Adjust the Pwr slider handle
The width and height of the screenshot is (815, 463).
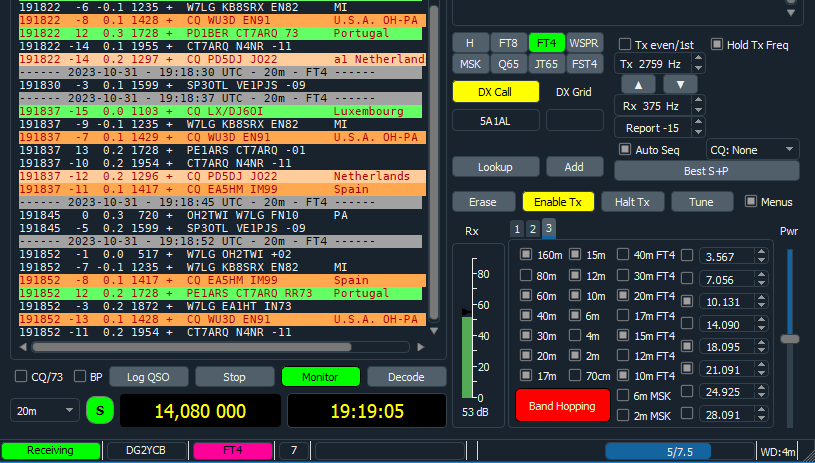(x=790, y=338)
